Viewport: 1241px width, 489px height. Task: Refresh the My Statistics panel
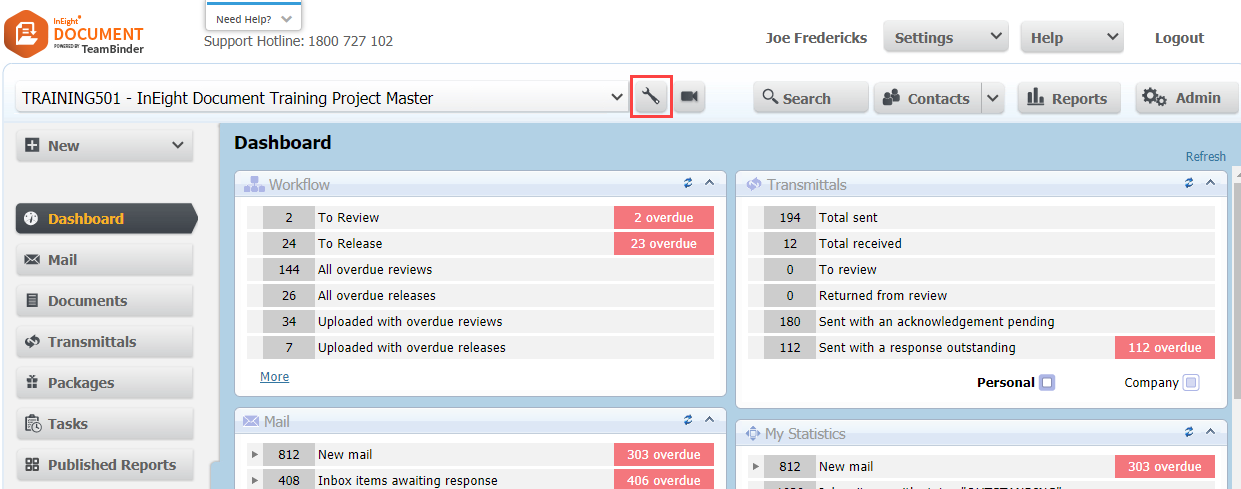1189,432
